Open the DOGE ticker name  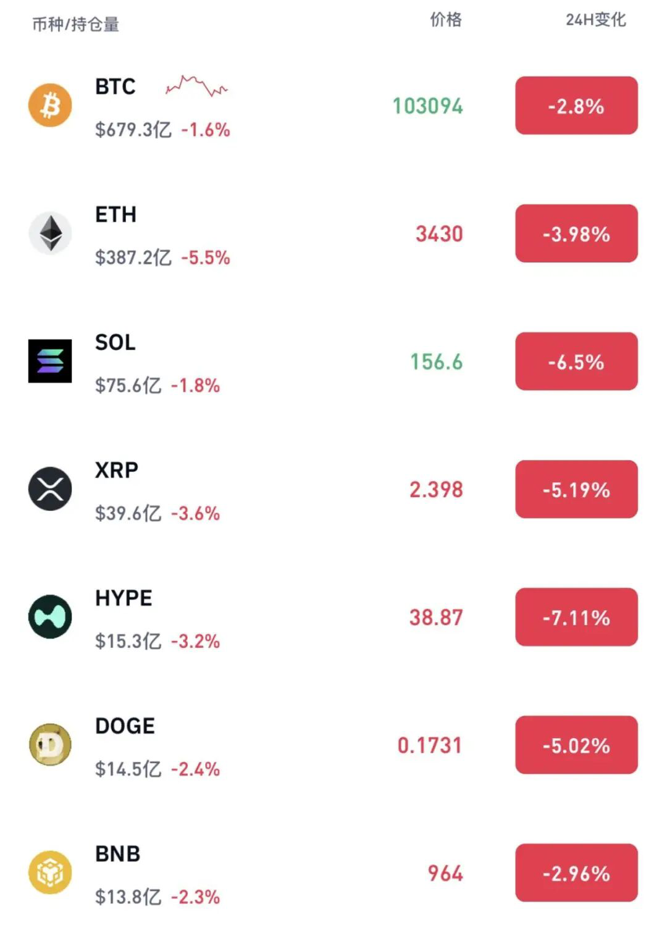[125, 727]
